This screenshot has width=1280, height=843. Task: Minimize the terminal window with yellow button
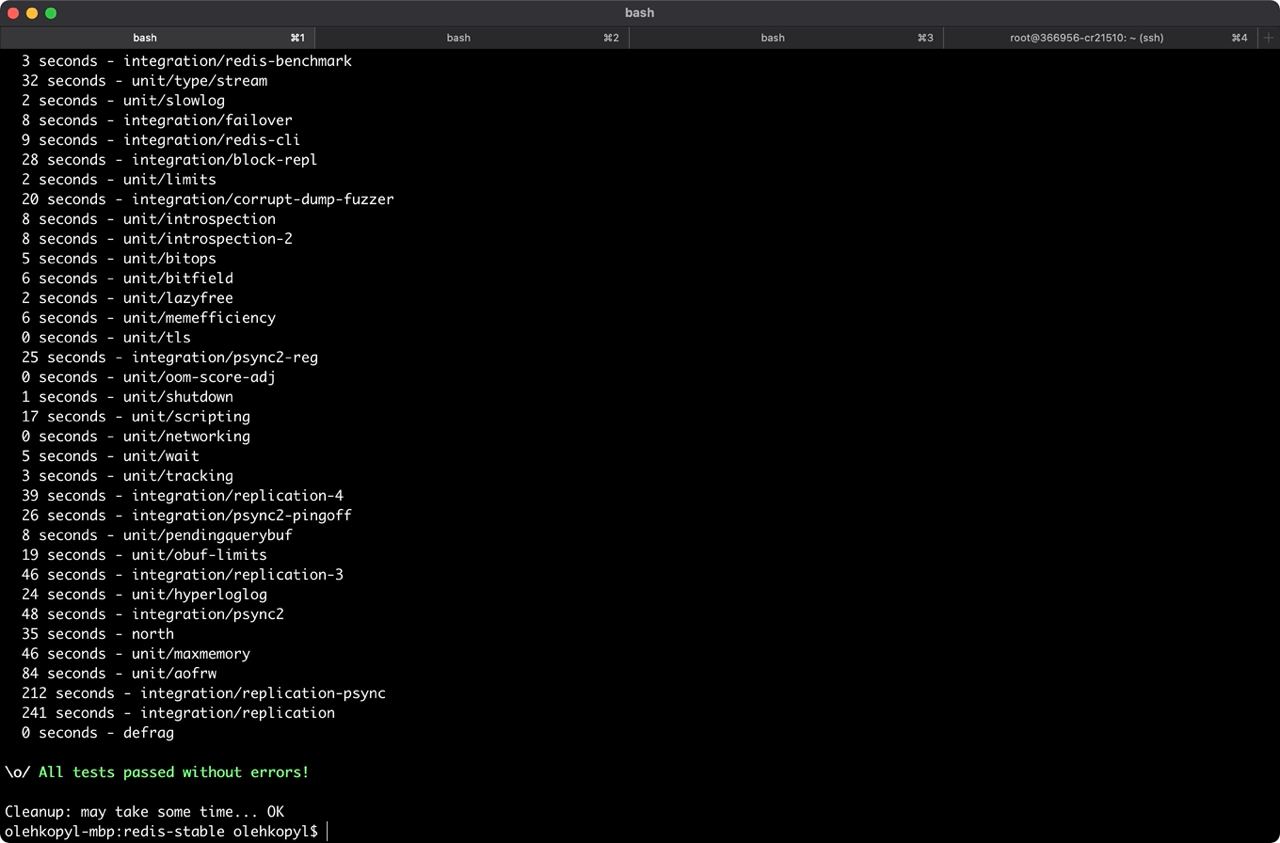pos(32,13)
